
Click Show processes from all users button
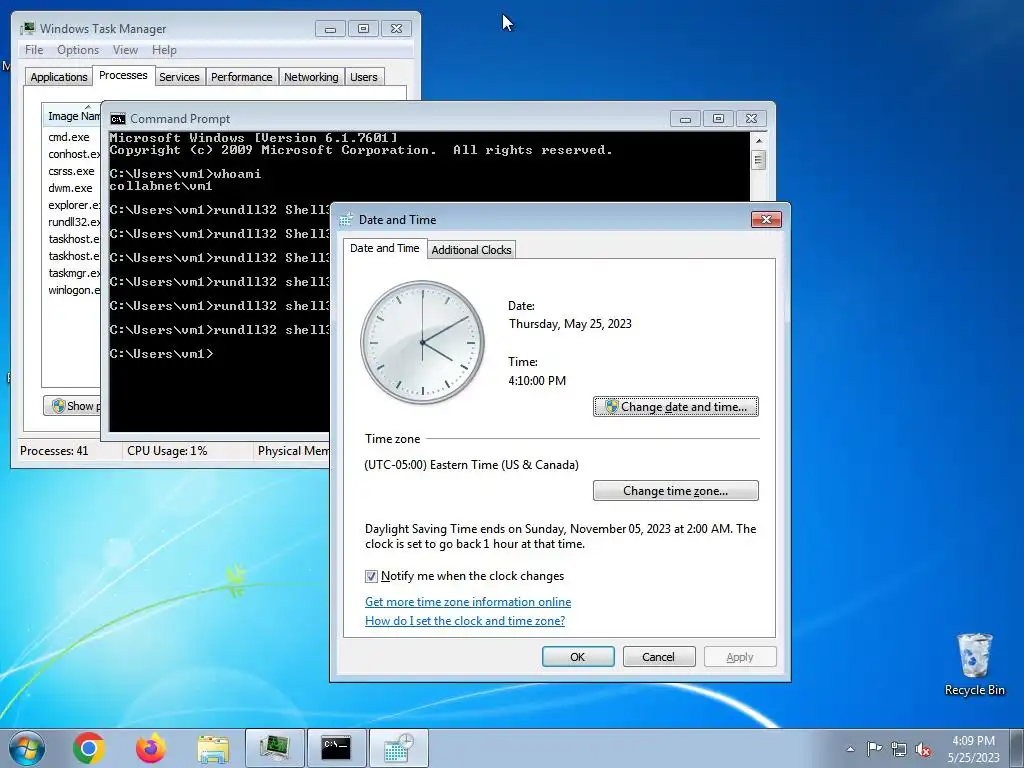[x=73, y=406]
